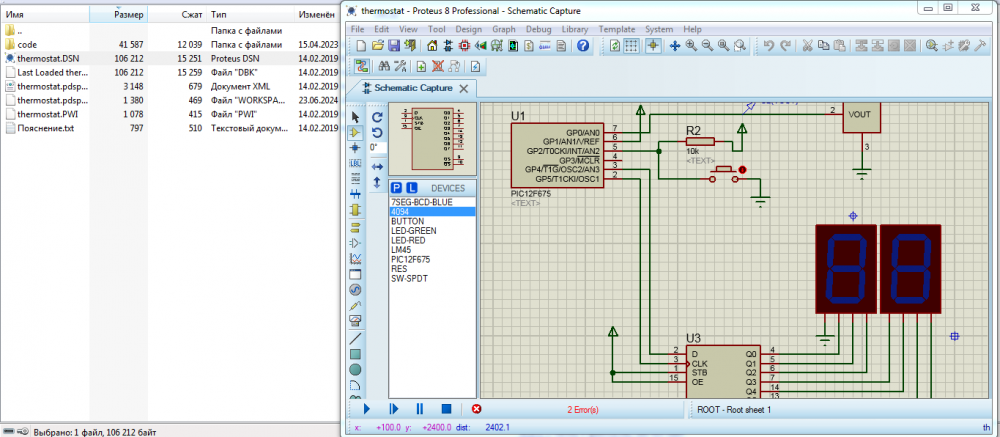The image size is (1000, 437).
Task: Click the Rotate Clockwise icon
Action: pyautogui.click(x=377, y=117)
